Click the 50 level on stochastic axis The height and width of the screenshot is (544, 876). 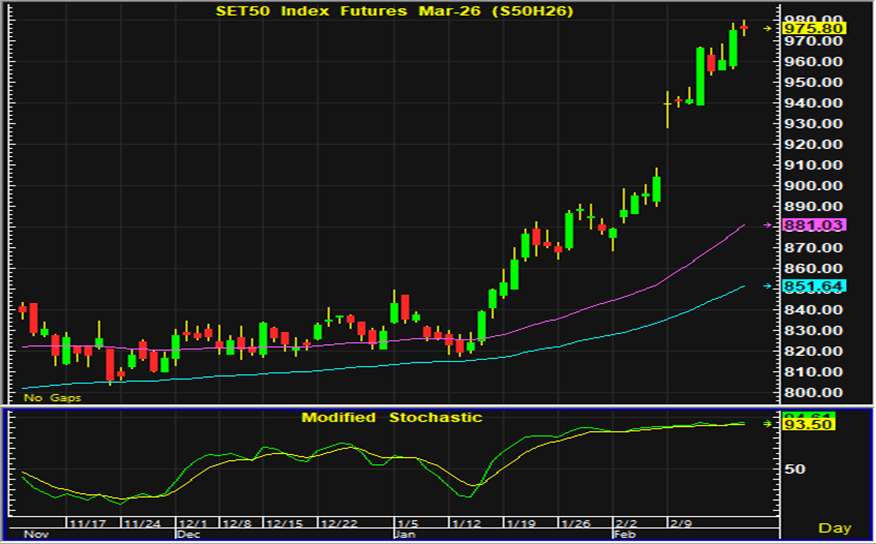click(x=795, y=468)
